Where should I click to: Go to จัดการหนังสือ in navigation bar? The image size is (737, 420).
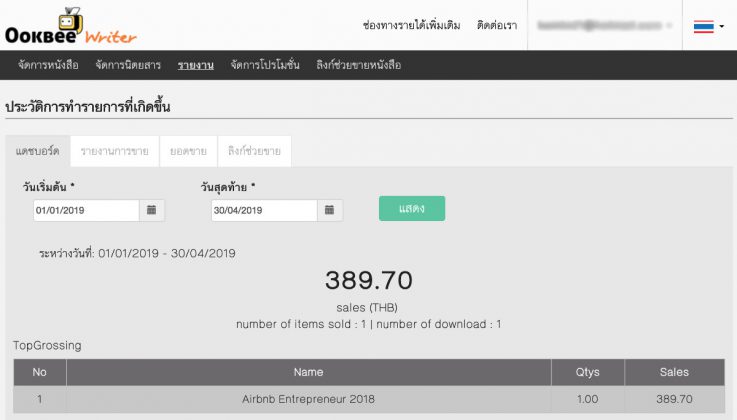[49, 65]
